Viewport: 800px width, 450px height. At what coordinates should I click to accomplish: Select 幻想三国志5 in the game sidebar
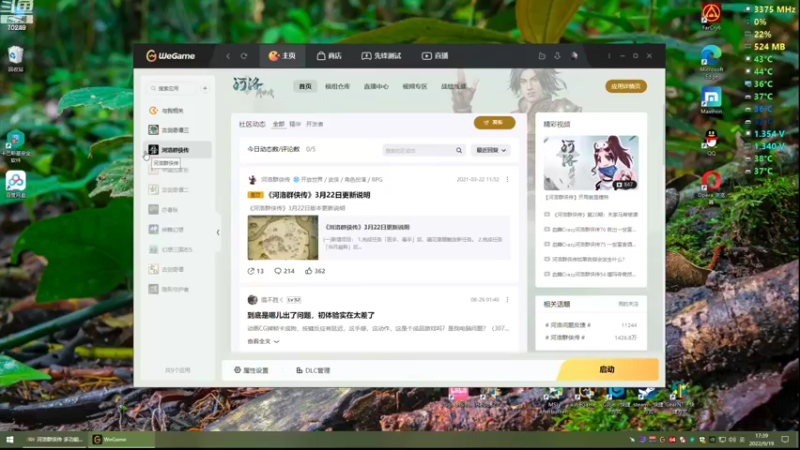tap(177, 249)
